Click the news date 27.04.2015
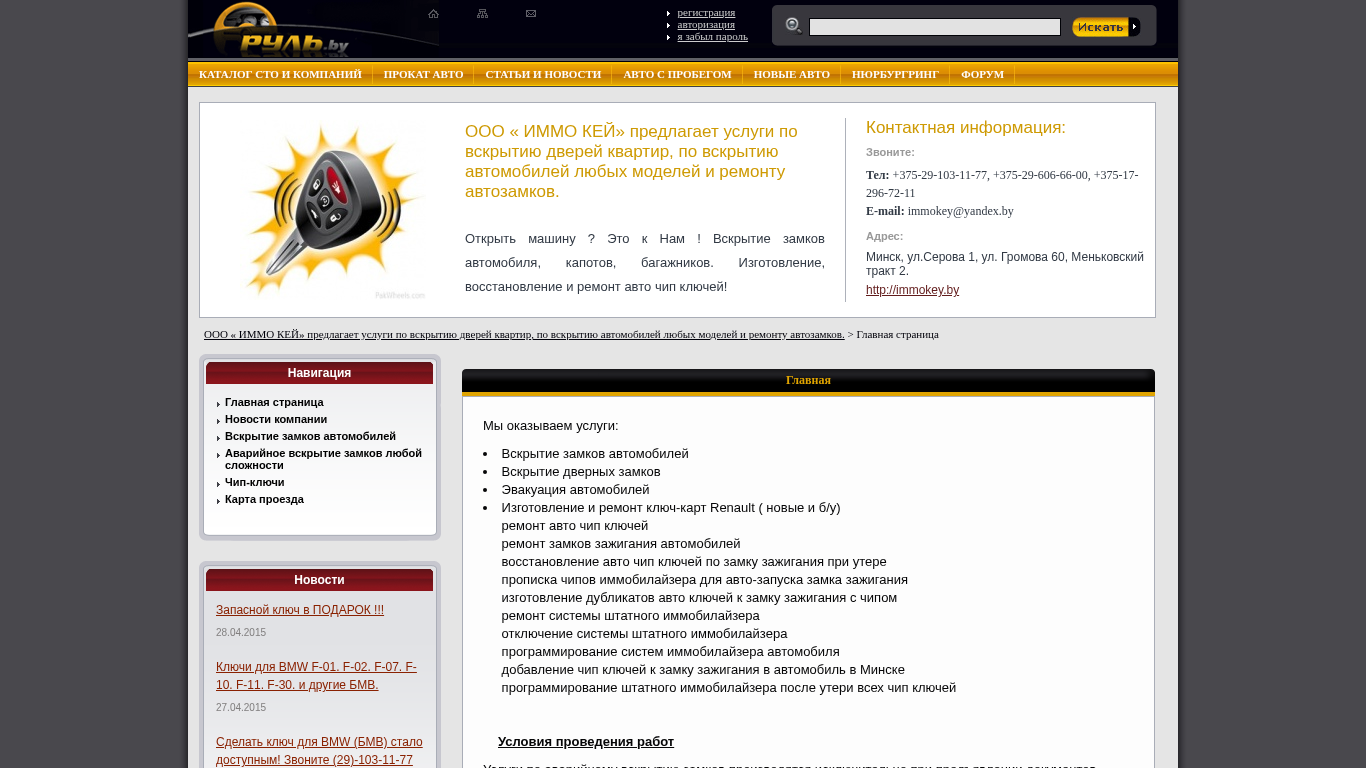The image size is (1366, 768). (241, 708)
